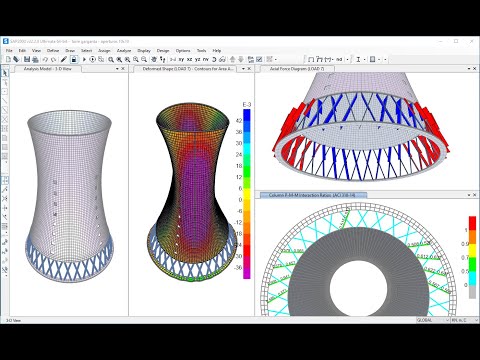Restore full view zoom icon
480x360 pixels.
[119, 59]
